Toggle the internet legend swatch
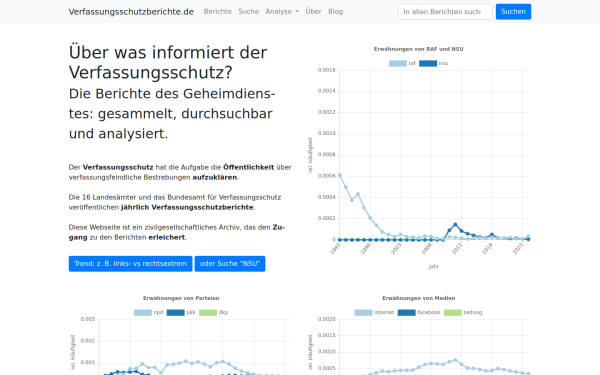The width and height of the screenshot is (600, 375). pyautogui.click(x=364, y=313)
